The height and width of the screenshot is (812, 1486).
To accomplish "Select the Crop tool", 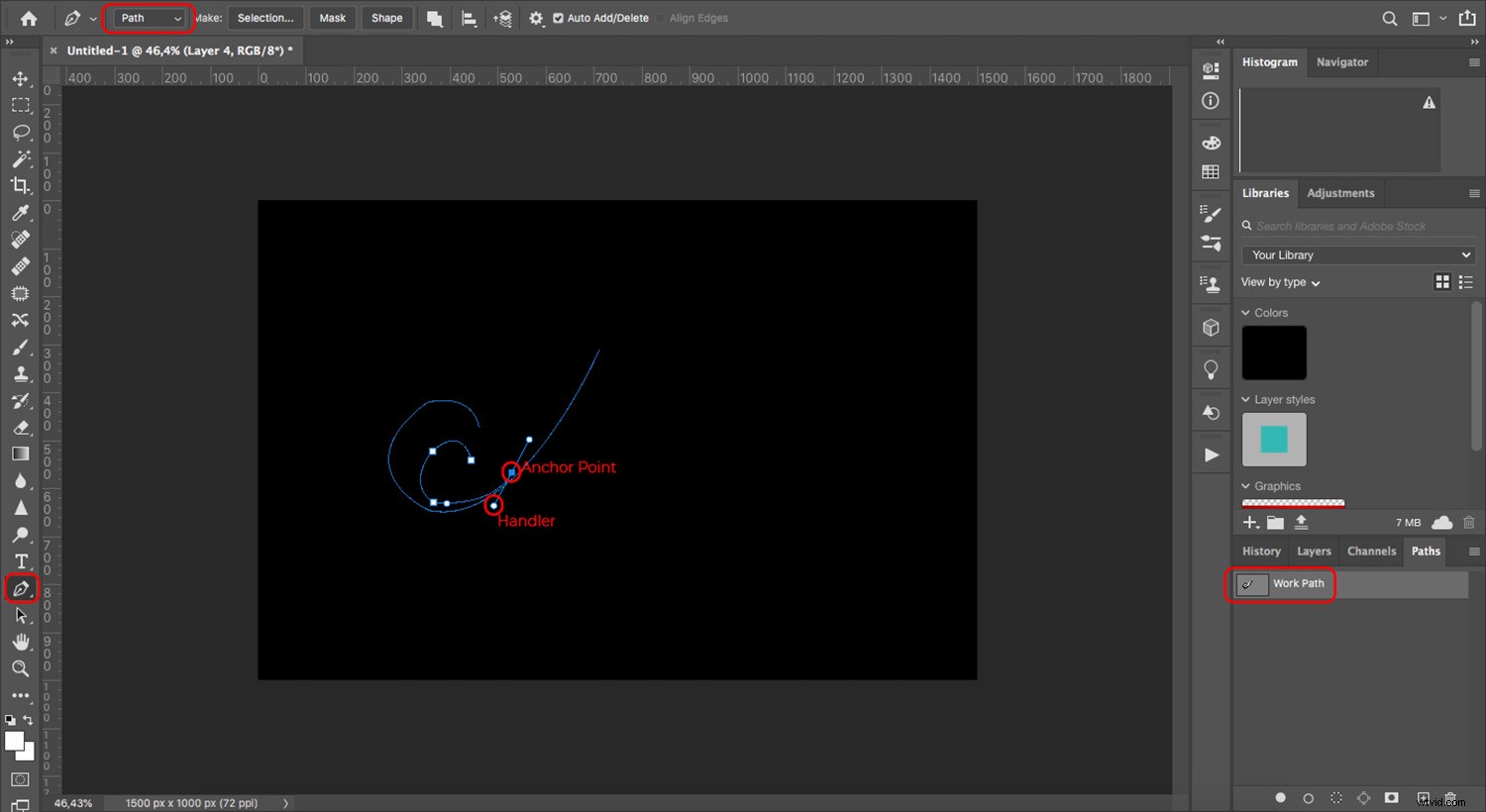I will tap(21, 185).
